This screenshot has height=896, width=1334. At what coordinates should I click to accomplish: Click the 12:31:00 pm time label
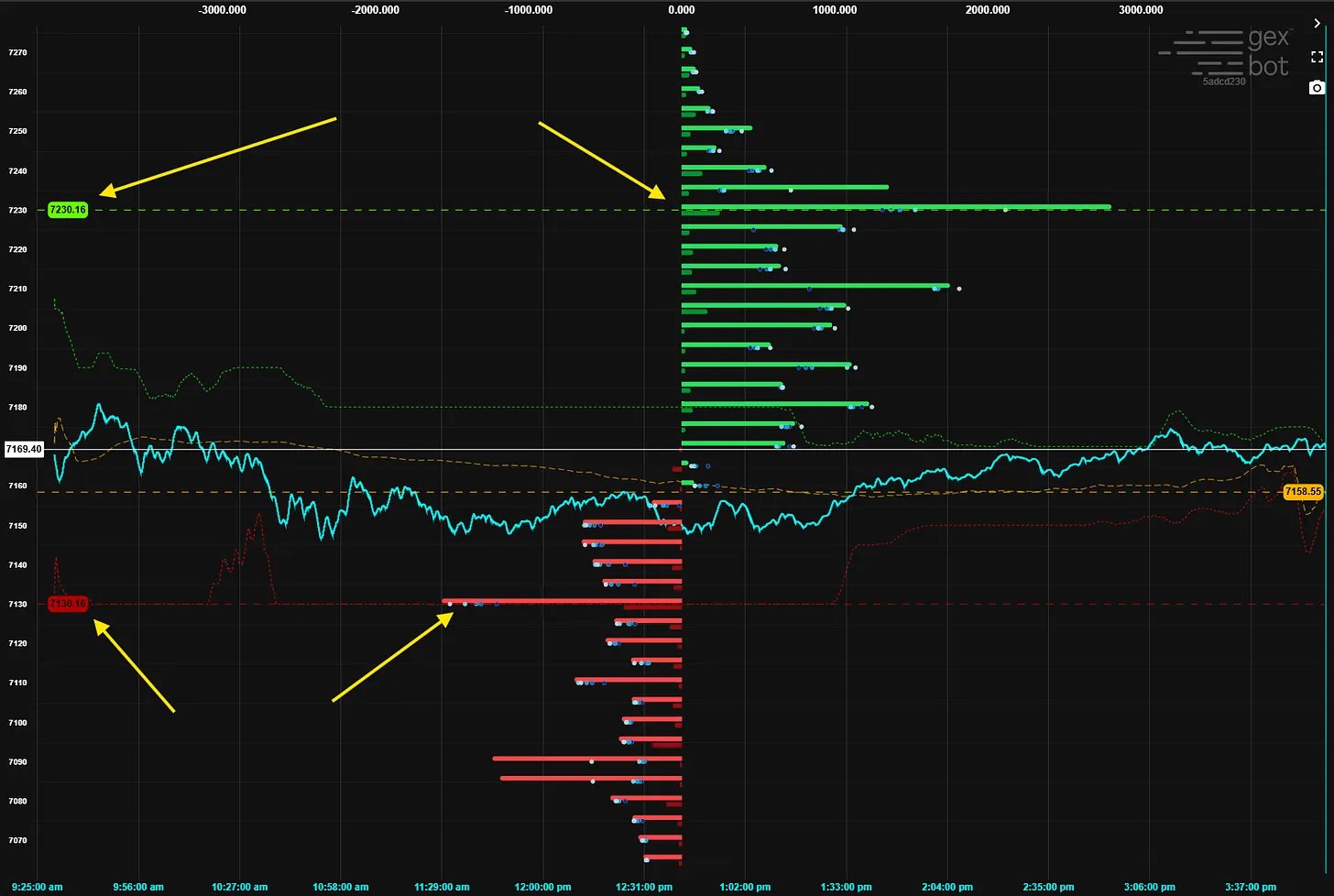coord(644,887)
